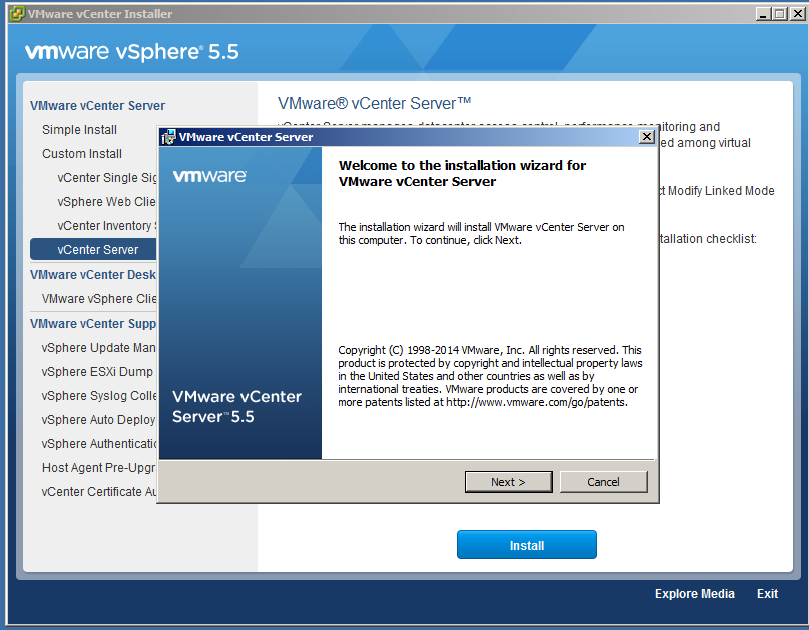Click Next in the installation wizard
The image size is (809, 630).
click(508, 482)
